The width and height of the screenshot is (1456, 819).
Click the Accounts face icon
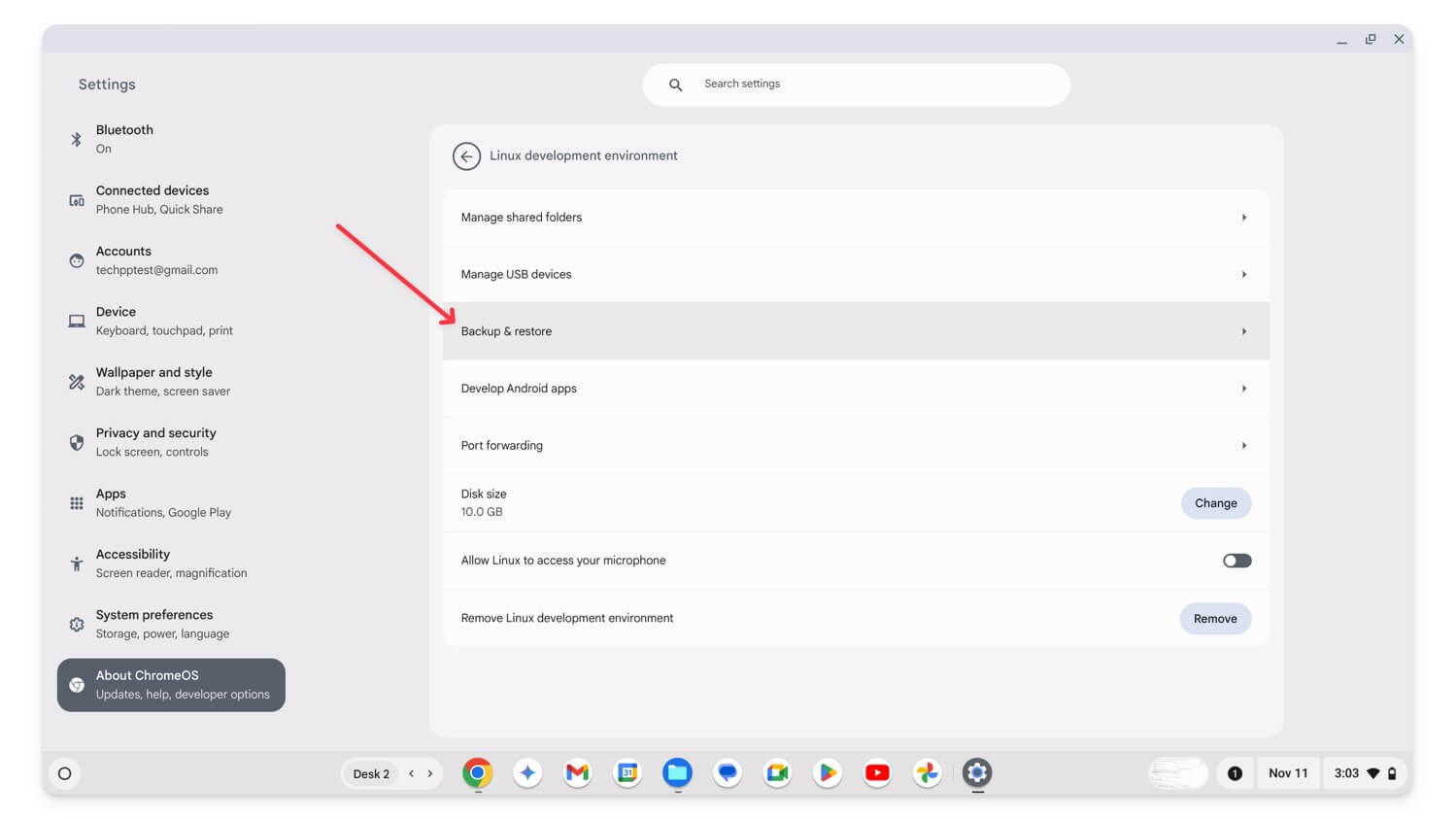(x=77, y=260)
